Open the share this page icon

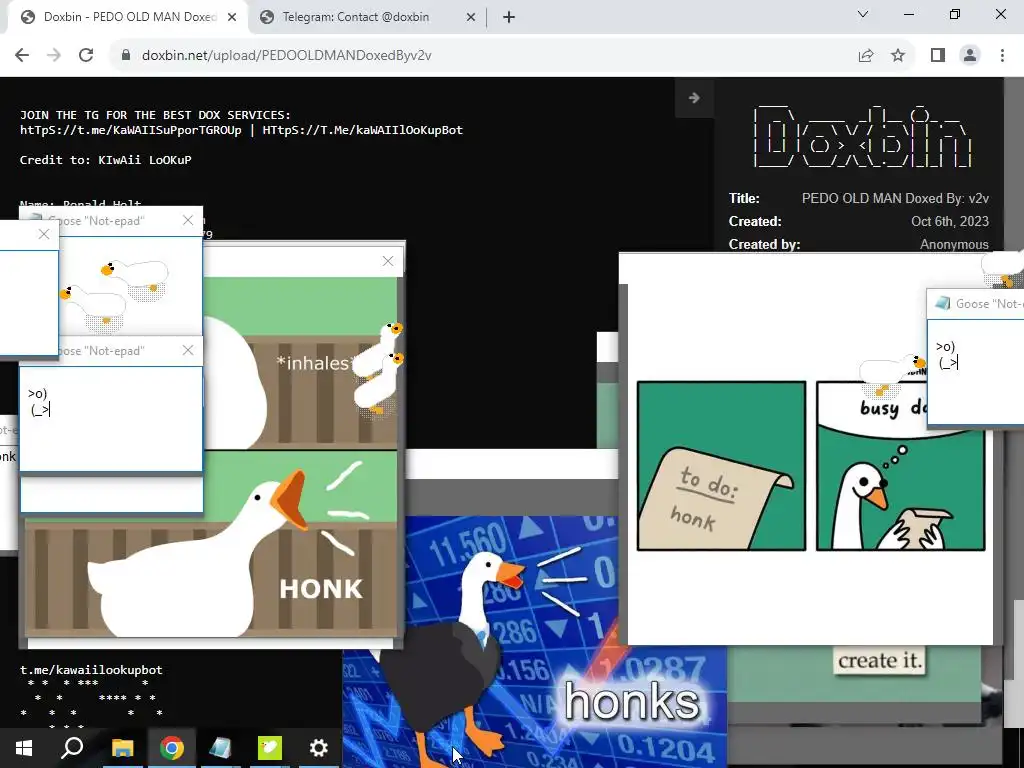point(866,56)
